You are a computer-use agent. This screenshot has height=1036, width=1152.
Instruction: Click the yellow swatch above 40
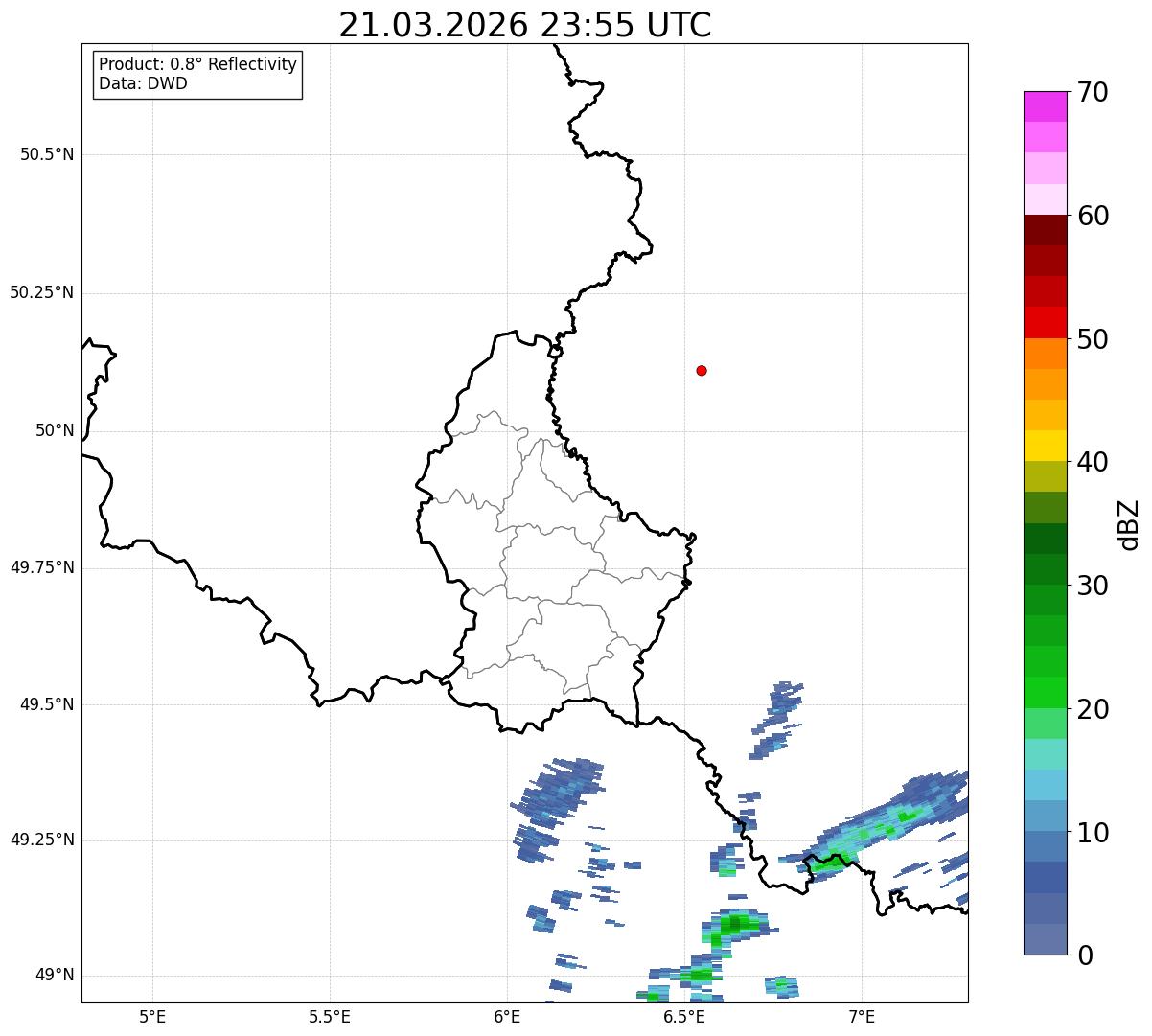click(1045, 446)
